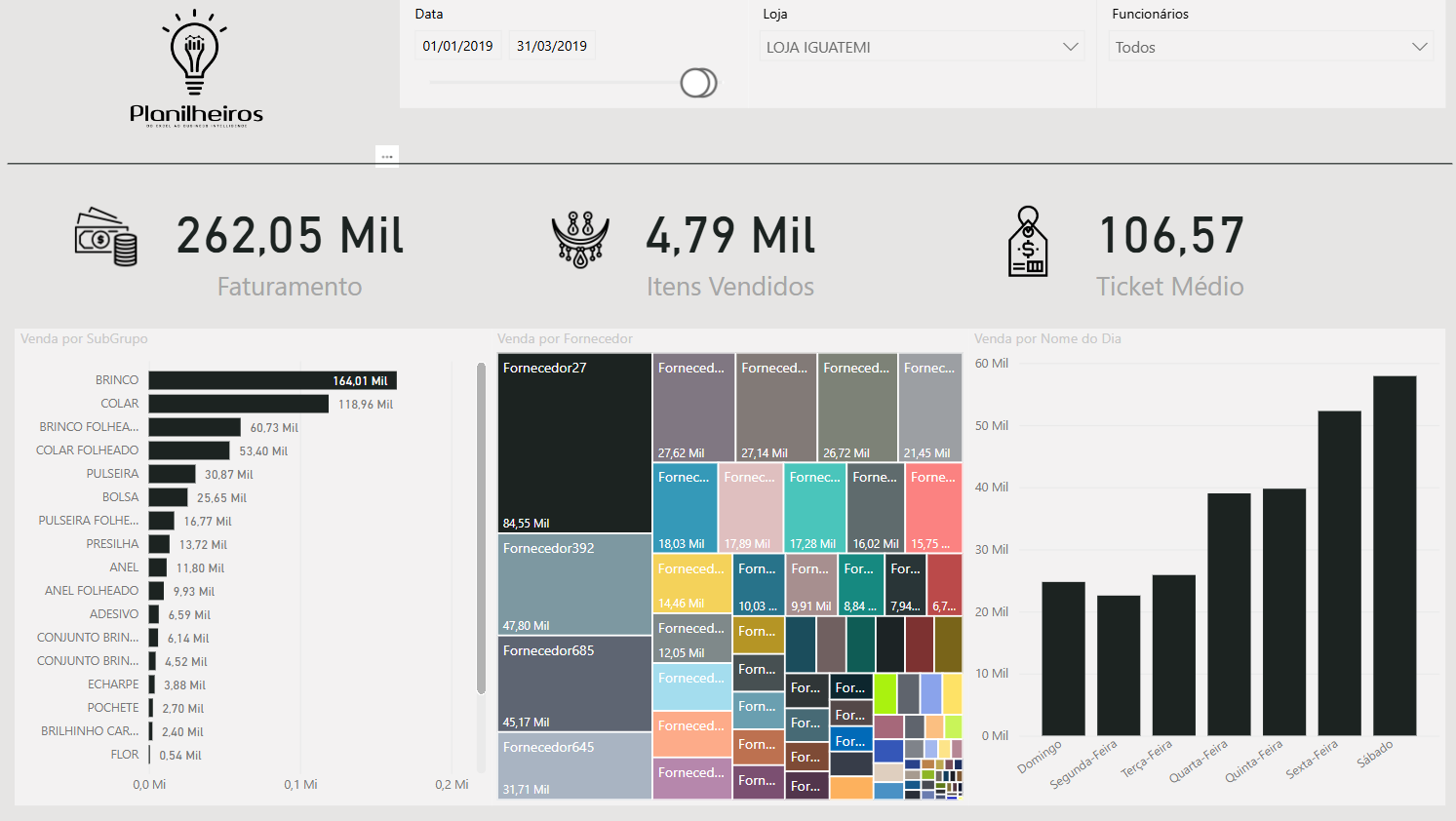Click the jewelry necklace Itens Vendidos icon
The width and height of the screenshot is (1456, 821).
coord(580,239)
